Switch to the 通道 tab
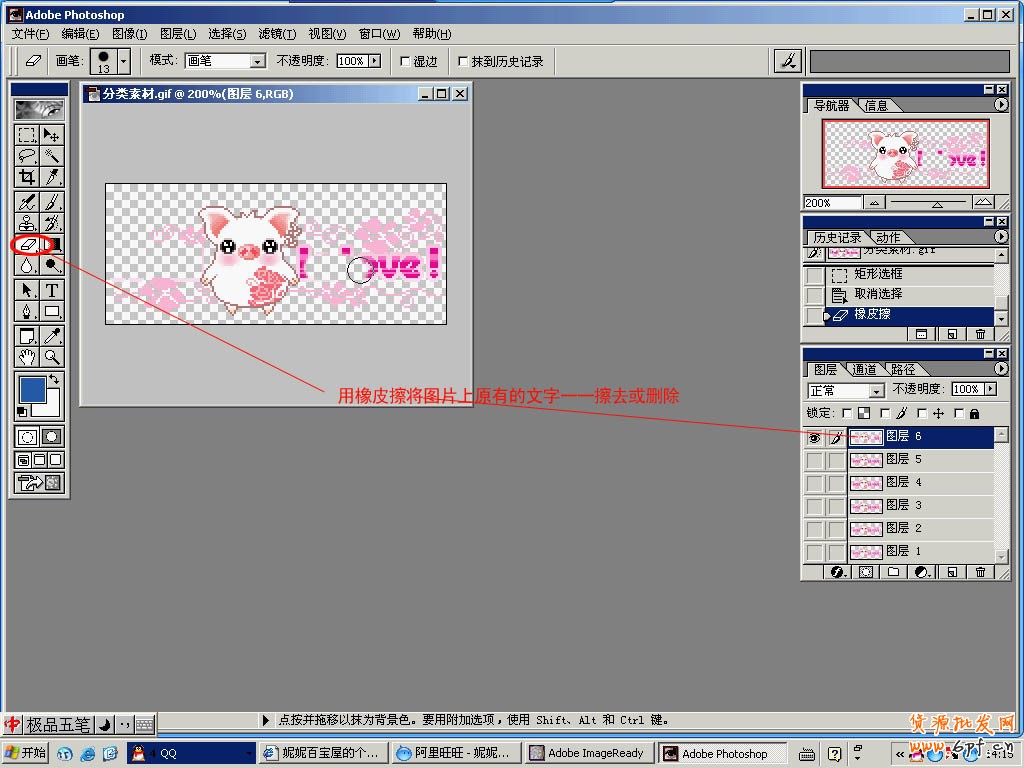The width and height of the screenshot is (1024, 768). 864,369
